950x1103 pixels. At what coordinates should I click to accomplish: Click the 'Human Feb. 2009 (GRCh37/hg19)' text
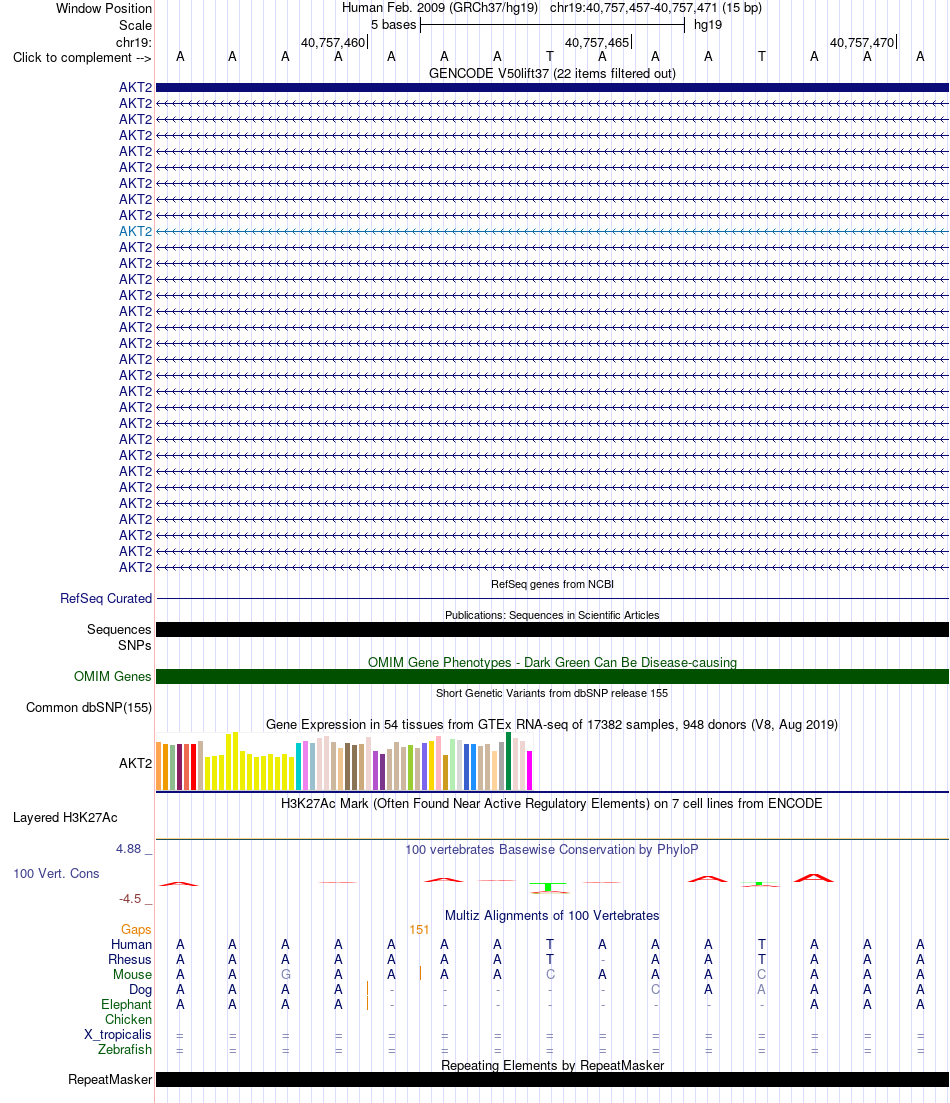tap(440, 8)
